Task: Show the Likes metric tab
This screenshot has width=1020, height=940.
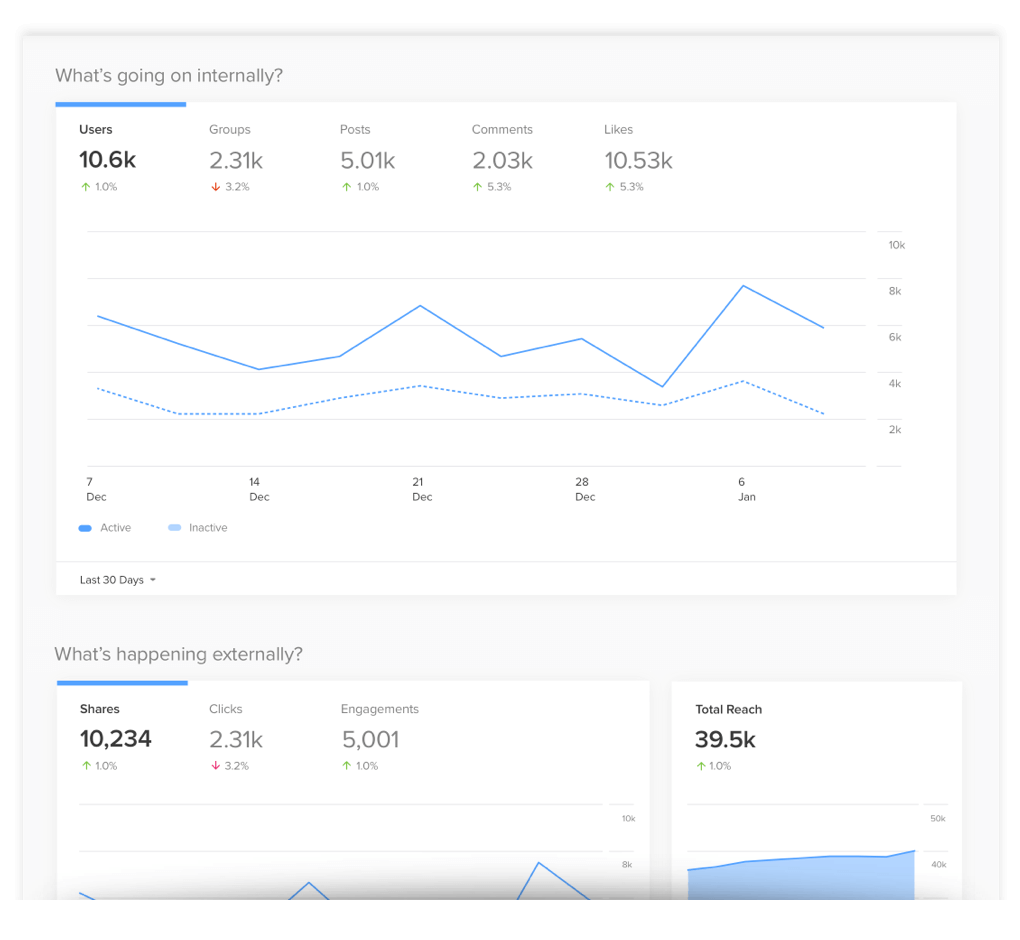Action: (638, 158)
